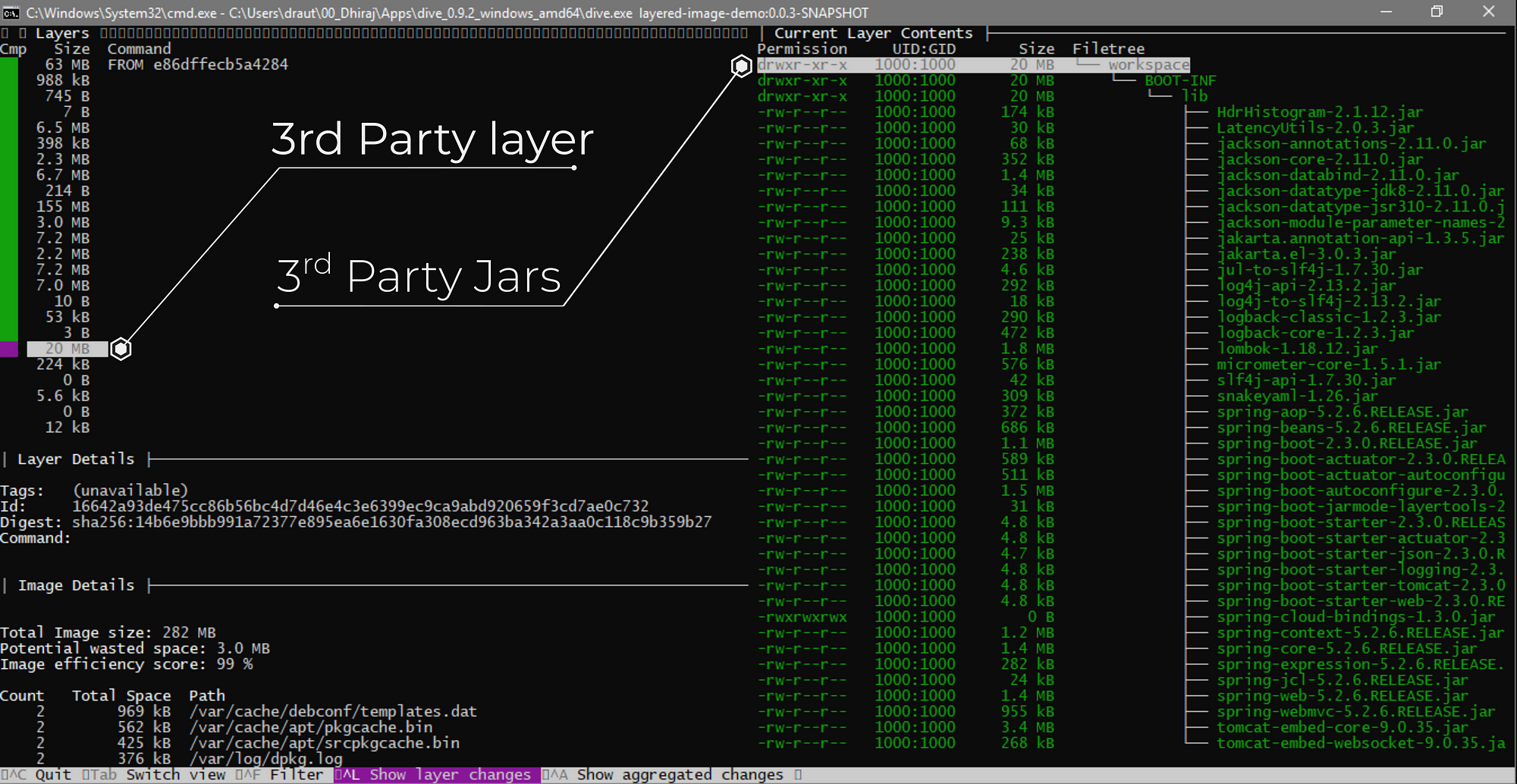Image resolution: width=1517 pixels, height=784 pixels.
Task: Select micrometer-core-1.5.1.jar file
Action: [x=1329, y=365]
